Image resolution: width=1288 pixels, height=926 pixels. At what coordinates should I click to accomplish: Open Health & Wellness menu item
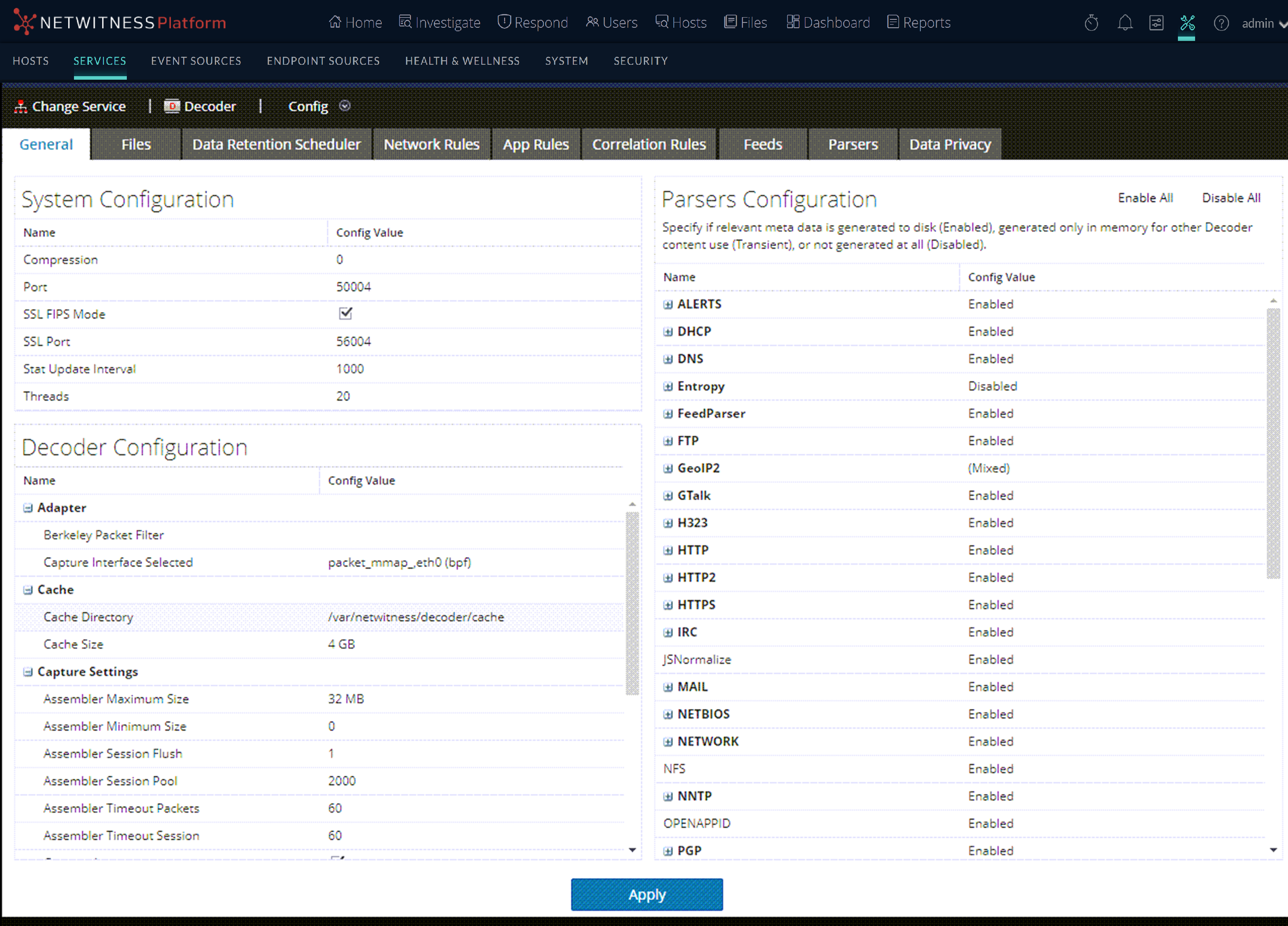pyautogui.click(x=462, y=61)
